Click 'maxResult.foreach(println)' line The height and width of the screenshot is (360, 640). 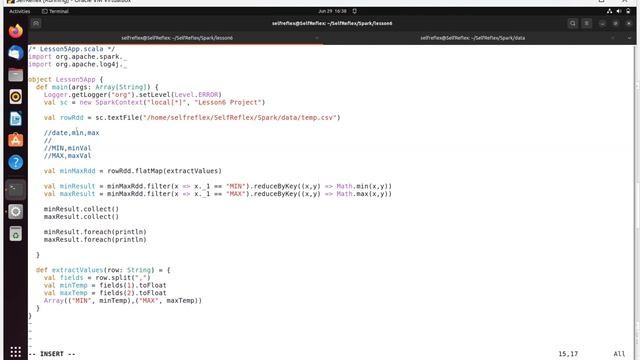[95, 239]
